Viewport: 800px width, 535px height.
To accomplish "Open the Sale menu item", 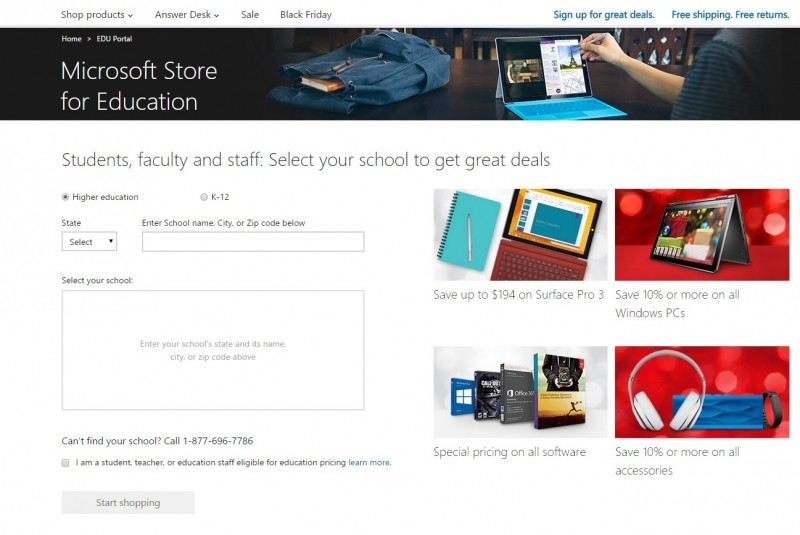I will click(x=250, y=15).
